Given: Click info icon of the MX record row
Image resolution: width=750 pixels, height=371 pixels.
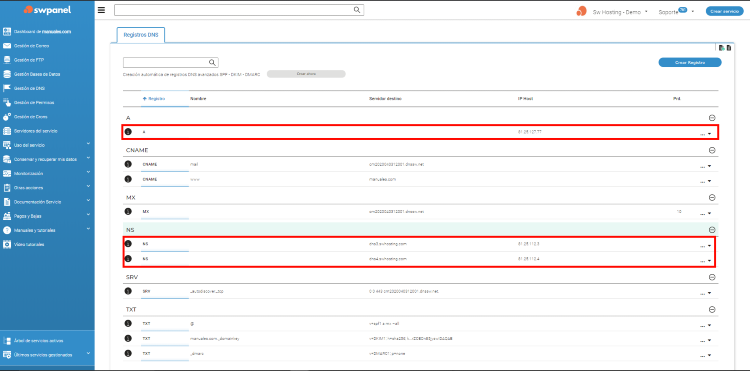Looking at the screenshot, I should tap(128, 211).
